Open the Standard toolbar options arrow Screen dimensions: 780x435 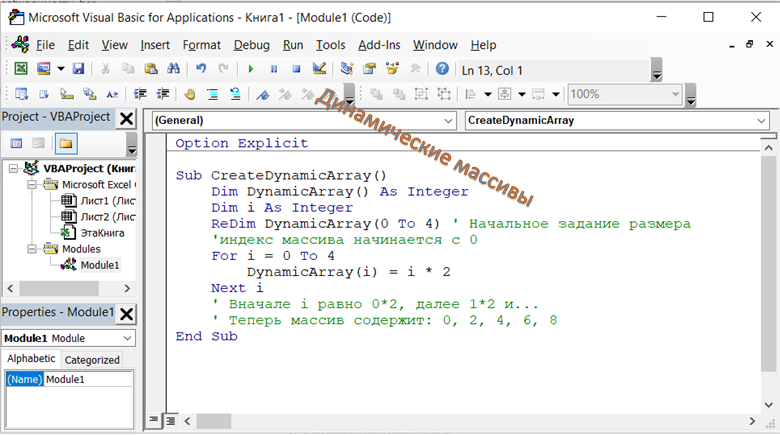tap(657, 70)
